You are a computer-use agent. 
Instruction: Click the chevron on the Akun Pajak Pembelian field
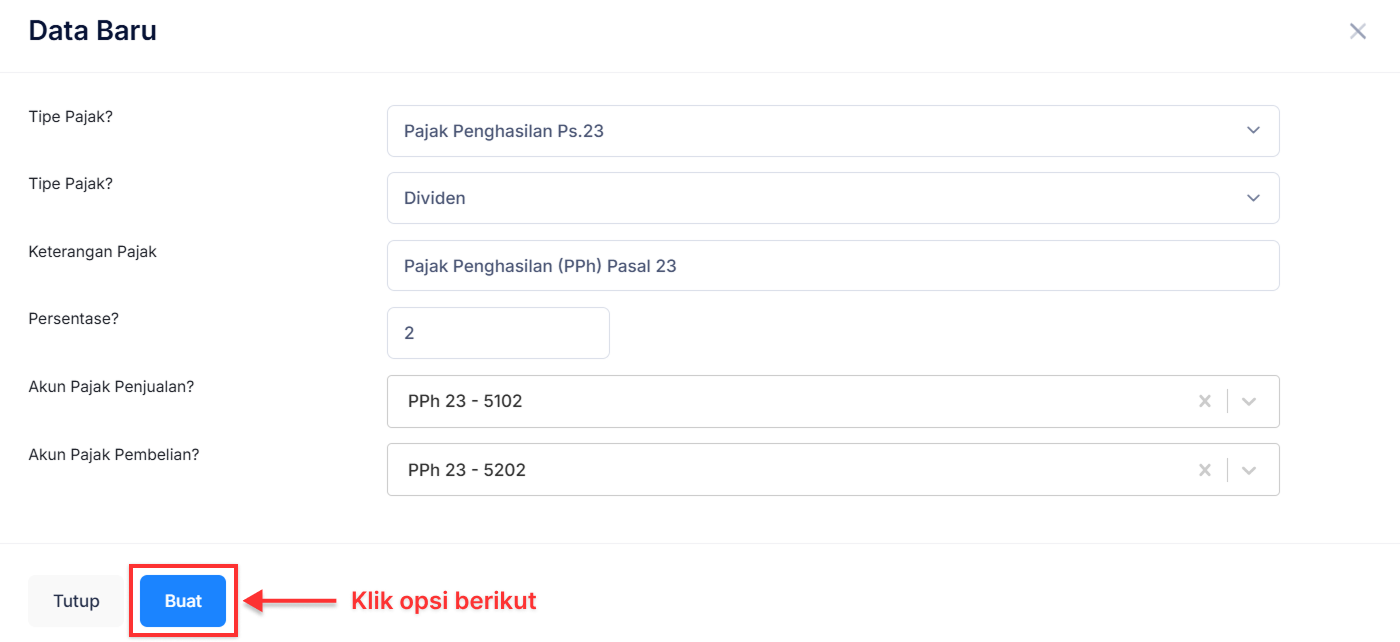(1249, 469)
